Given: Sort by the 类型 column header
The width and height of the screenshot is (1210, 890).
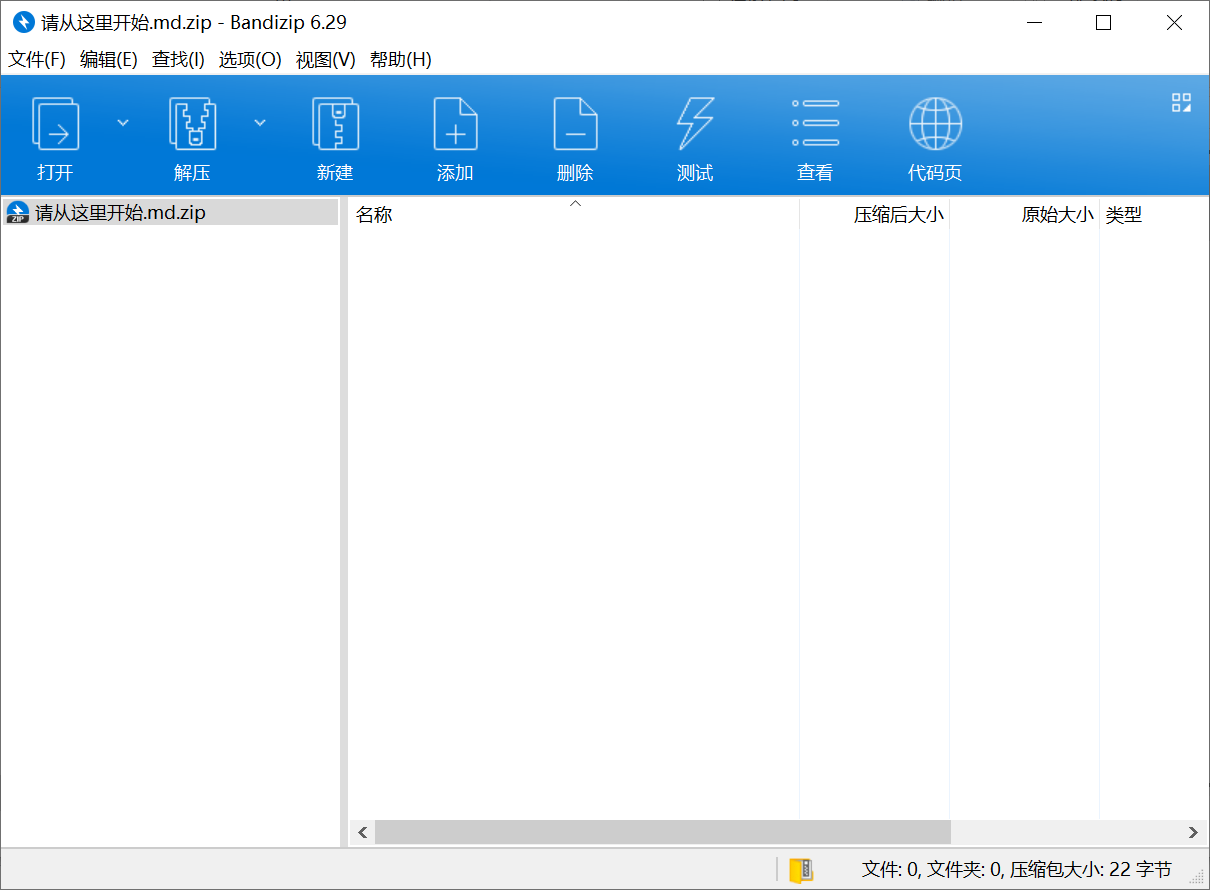Looking at the screenshot, I should coord(1154,214).
